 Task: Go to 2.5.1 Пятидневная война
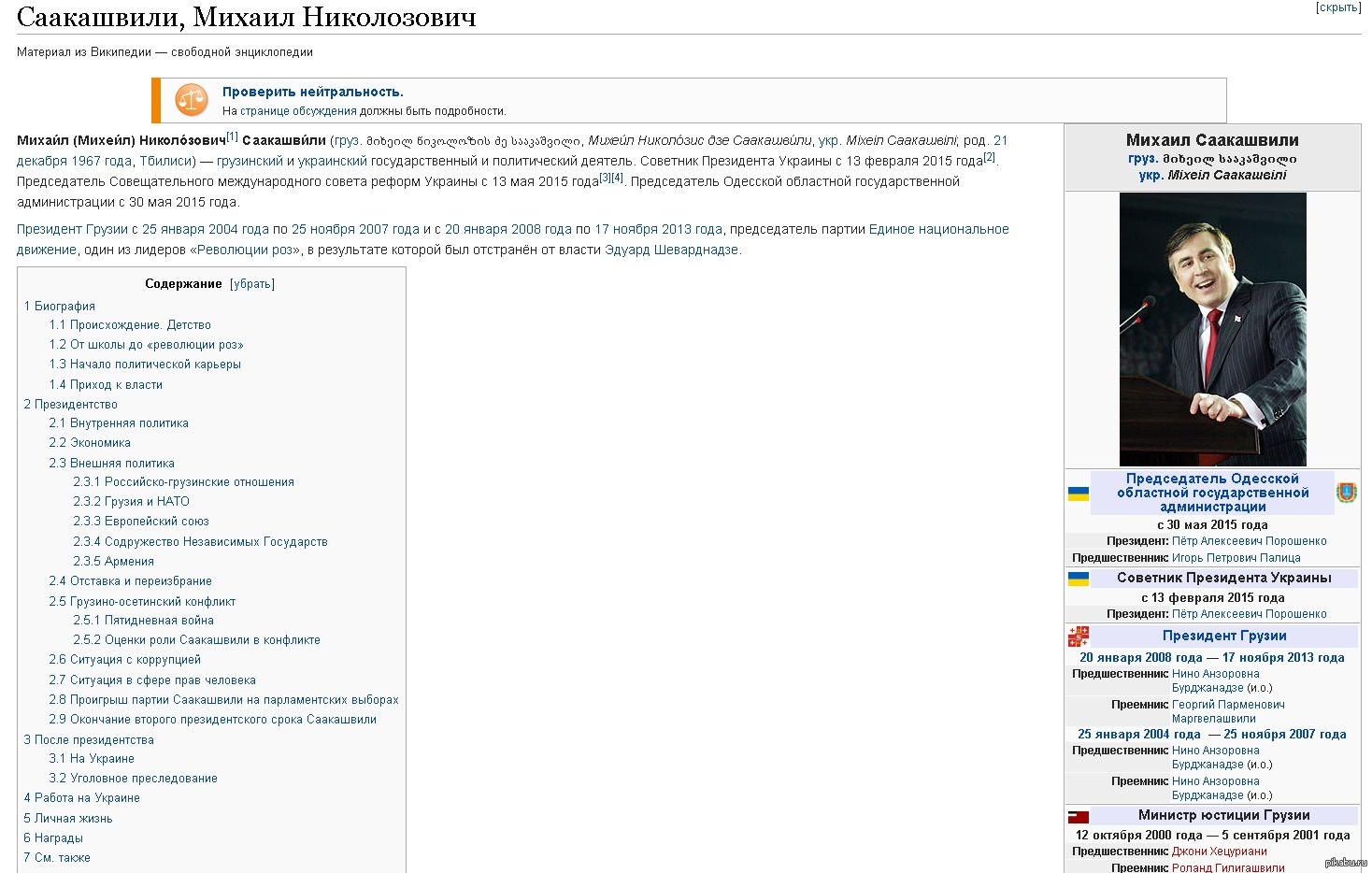[x=144, y=621]
